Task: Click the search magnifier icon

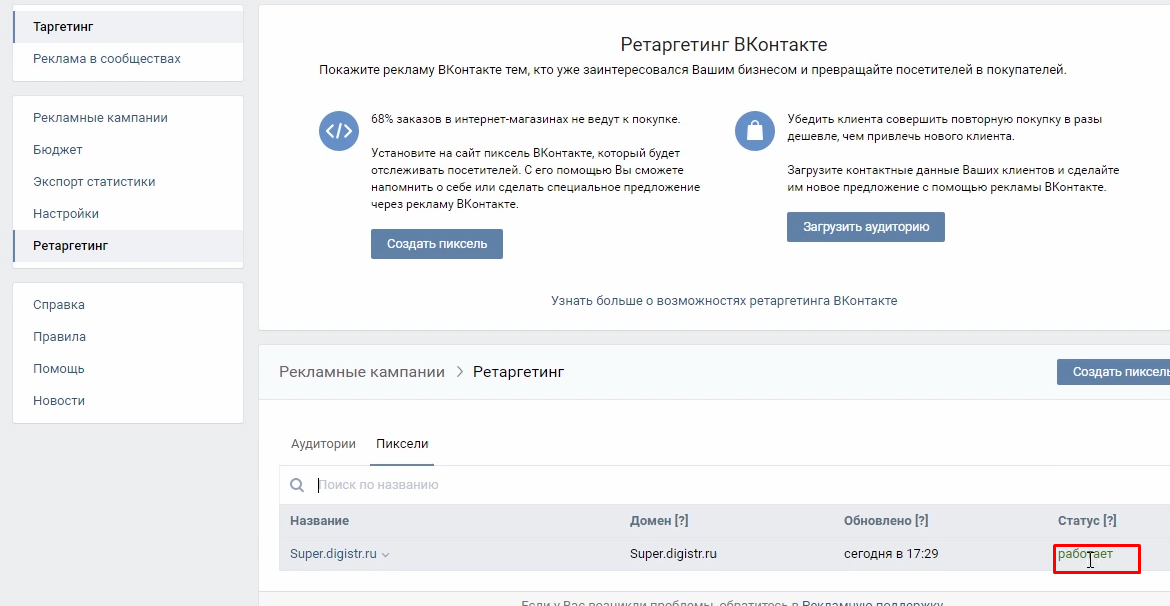Action: coord(297,485)
